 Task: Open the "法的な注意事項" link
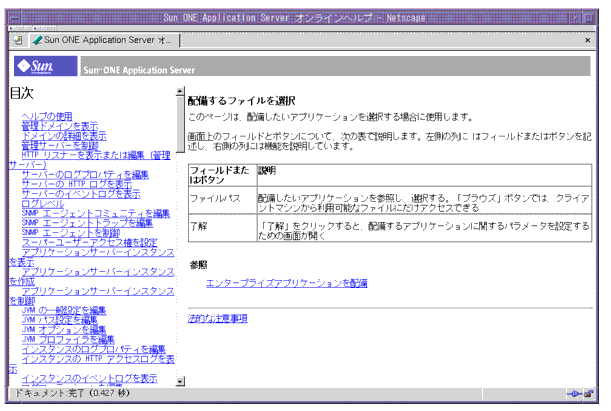point(217,319)
